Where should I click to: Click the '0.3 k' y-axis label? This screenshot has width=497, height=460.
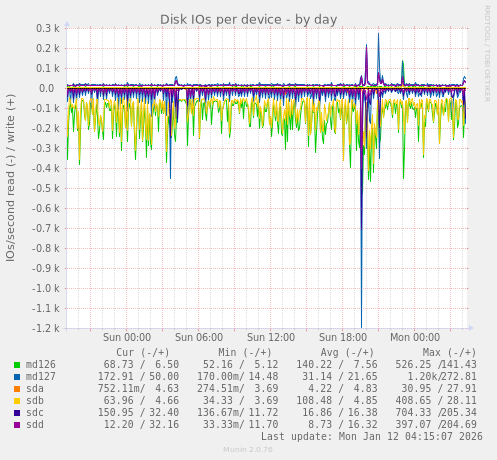[x=48, y=28]
